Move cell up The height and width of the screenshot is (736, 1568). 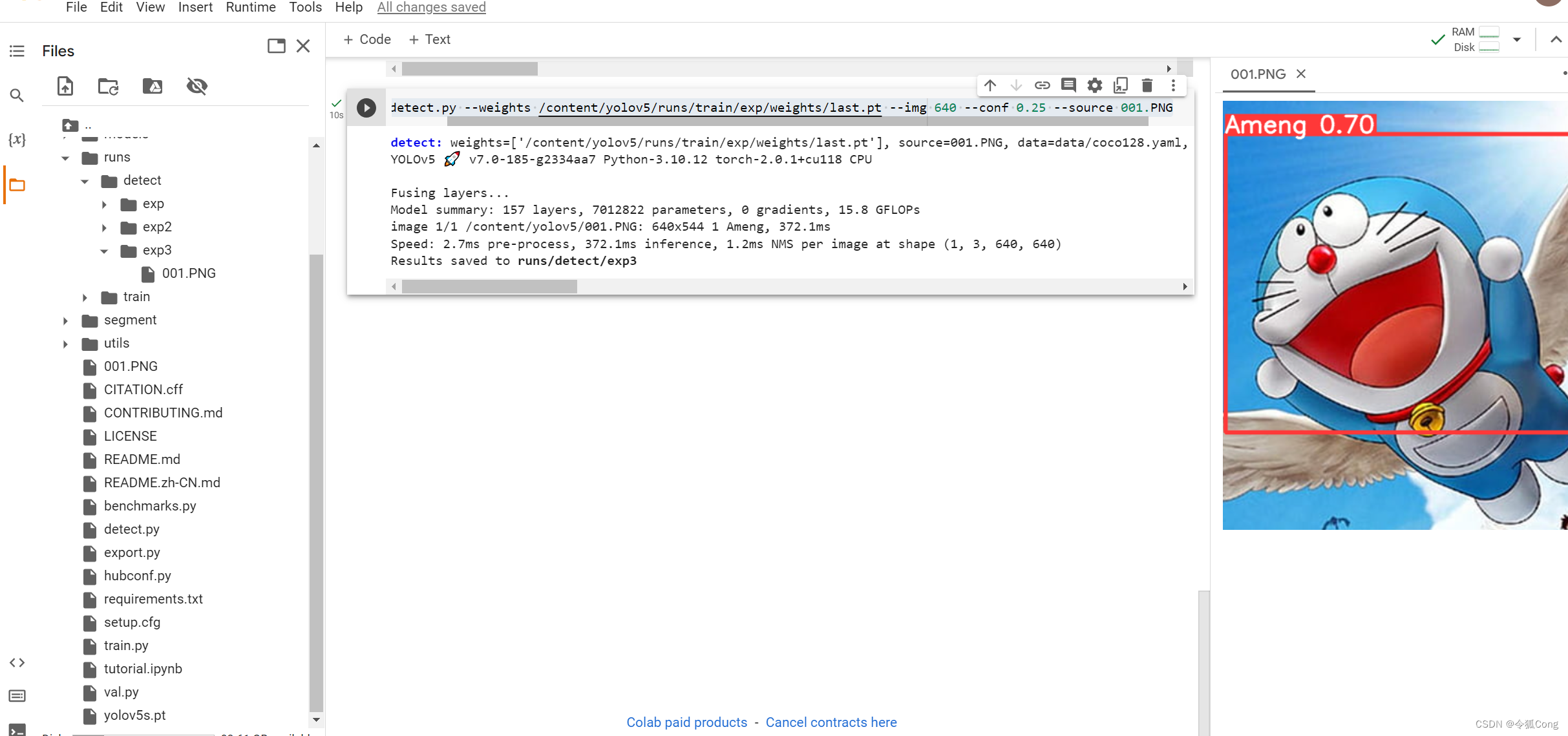990,85
